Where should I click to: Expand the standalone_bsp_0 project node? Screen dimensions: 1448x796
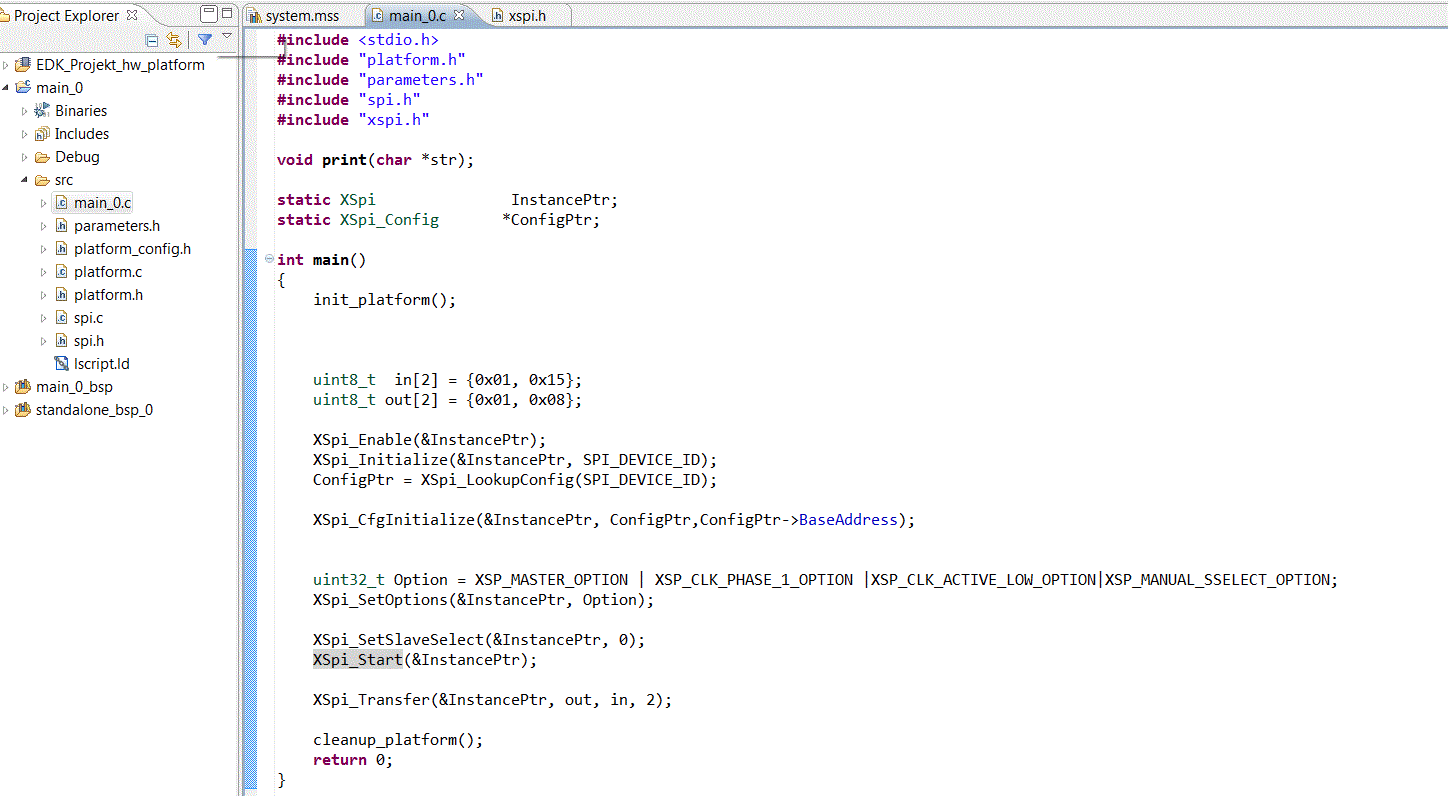click(6, 410)
